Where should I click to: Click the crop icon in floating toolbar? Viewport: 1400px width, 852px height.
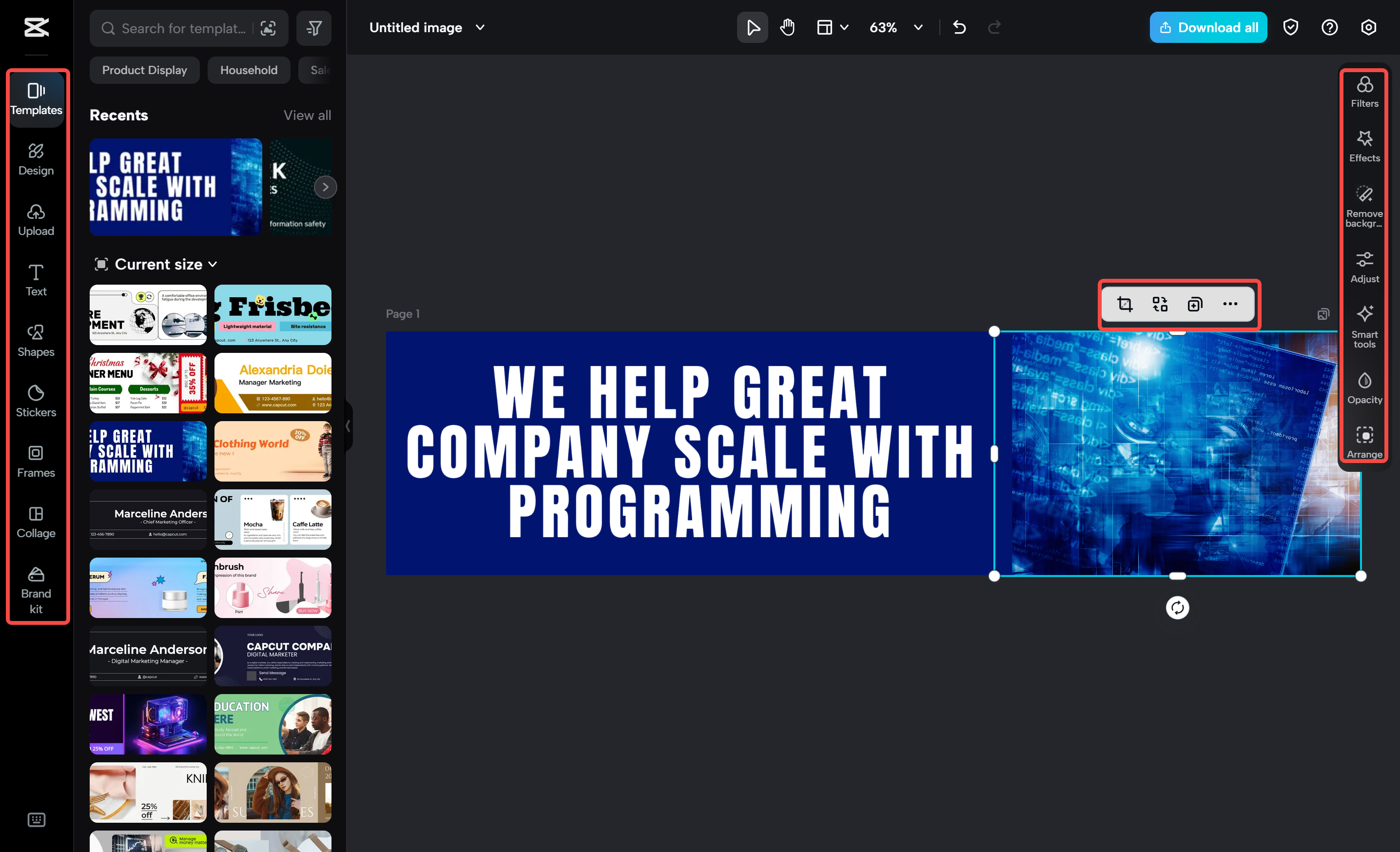(1125, 305)
